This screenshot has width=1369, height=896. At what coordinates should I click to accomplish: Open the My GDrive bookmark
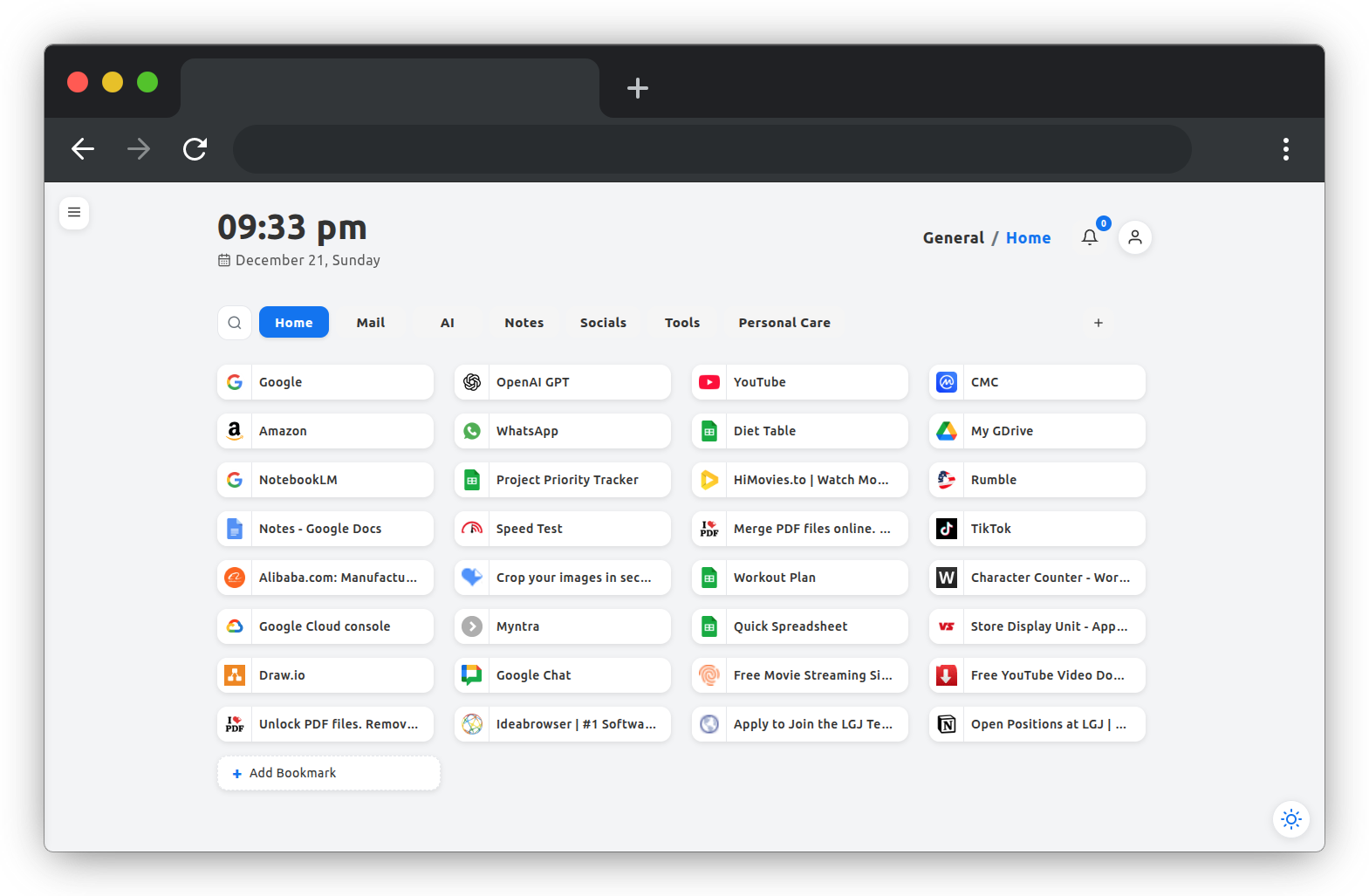pos(1037,431)
